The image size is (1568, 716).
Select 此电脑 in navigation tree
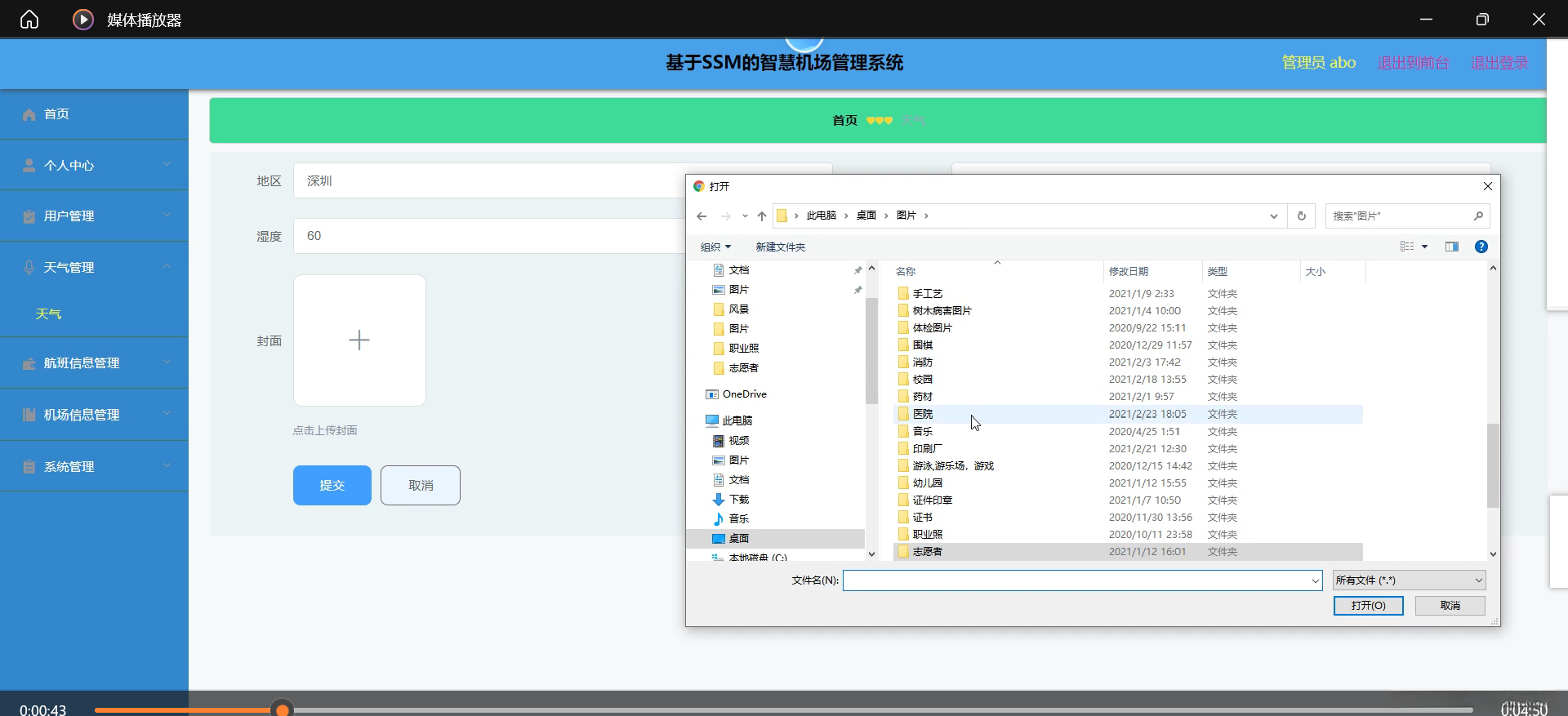pos(728,420)
